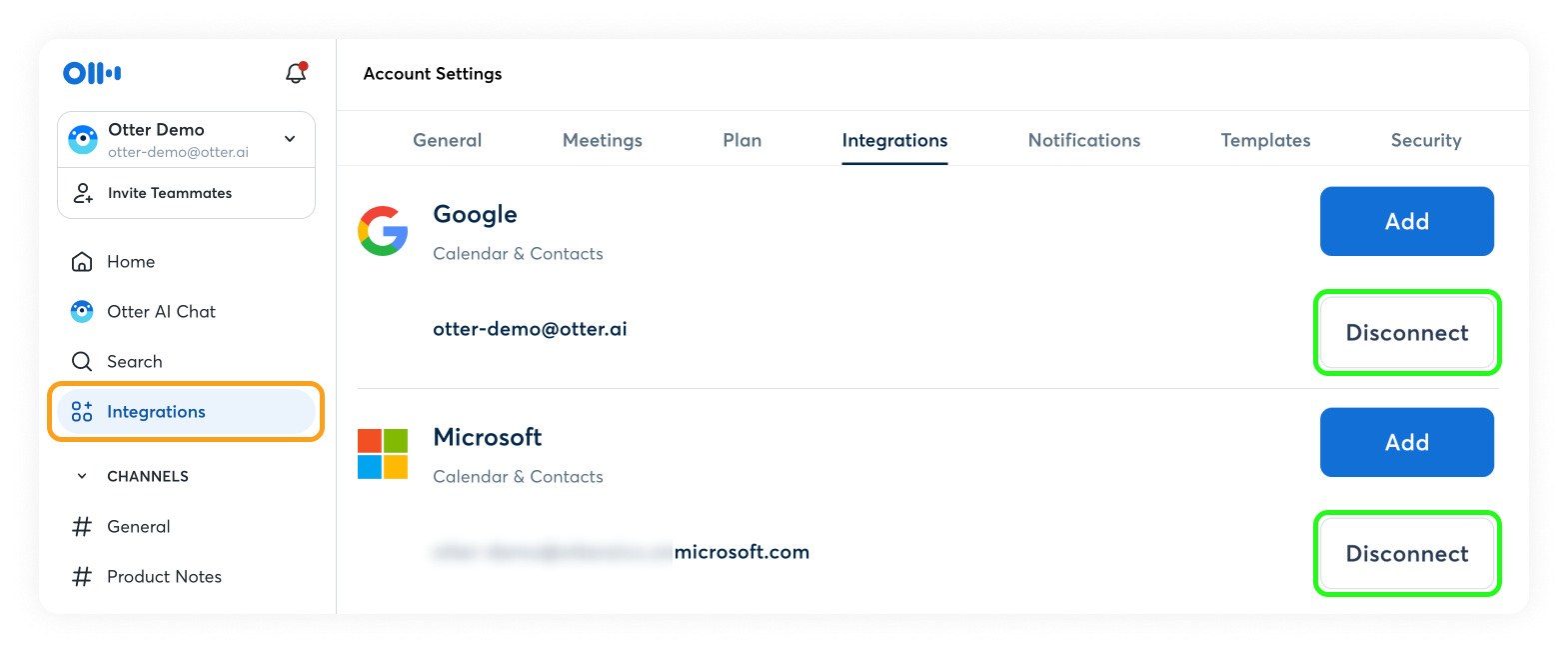Click the Search magnifier icon
Viewport: 1568px width, 653px height.
(x=82, y=362)
